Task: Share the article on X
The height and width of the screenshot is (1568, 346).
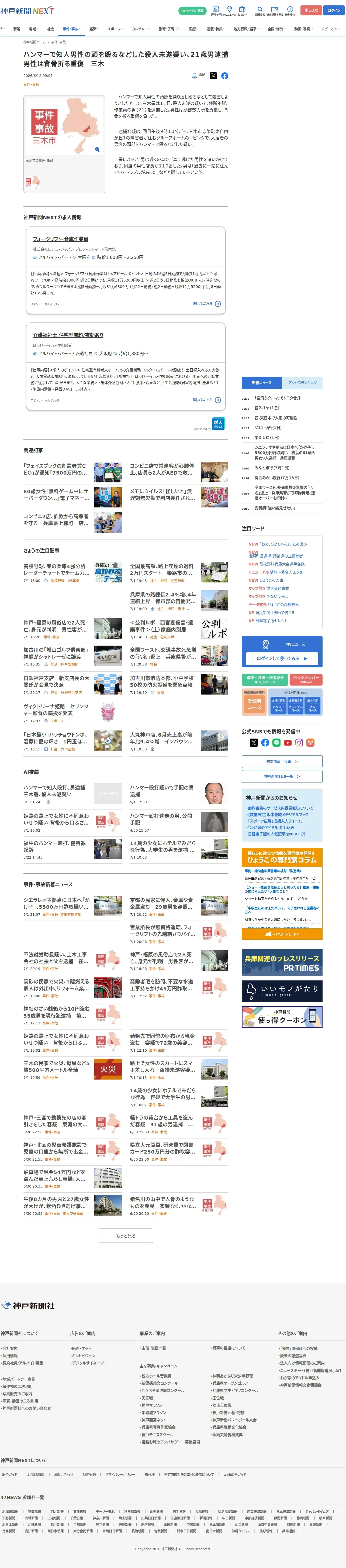Action: click(x=213, y=76)
